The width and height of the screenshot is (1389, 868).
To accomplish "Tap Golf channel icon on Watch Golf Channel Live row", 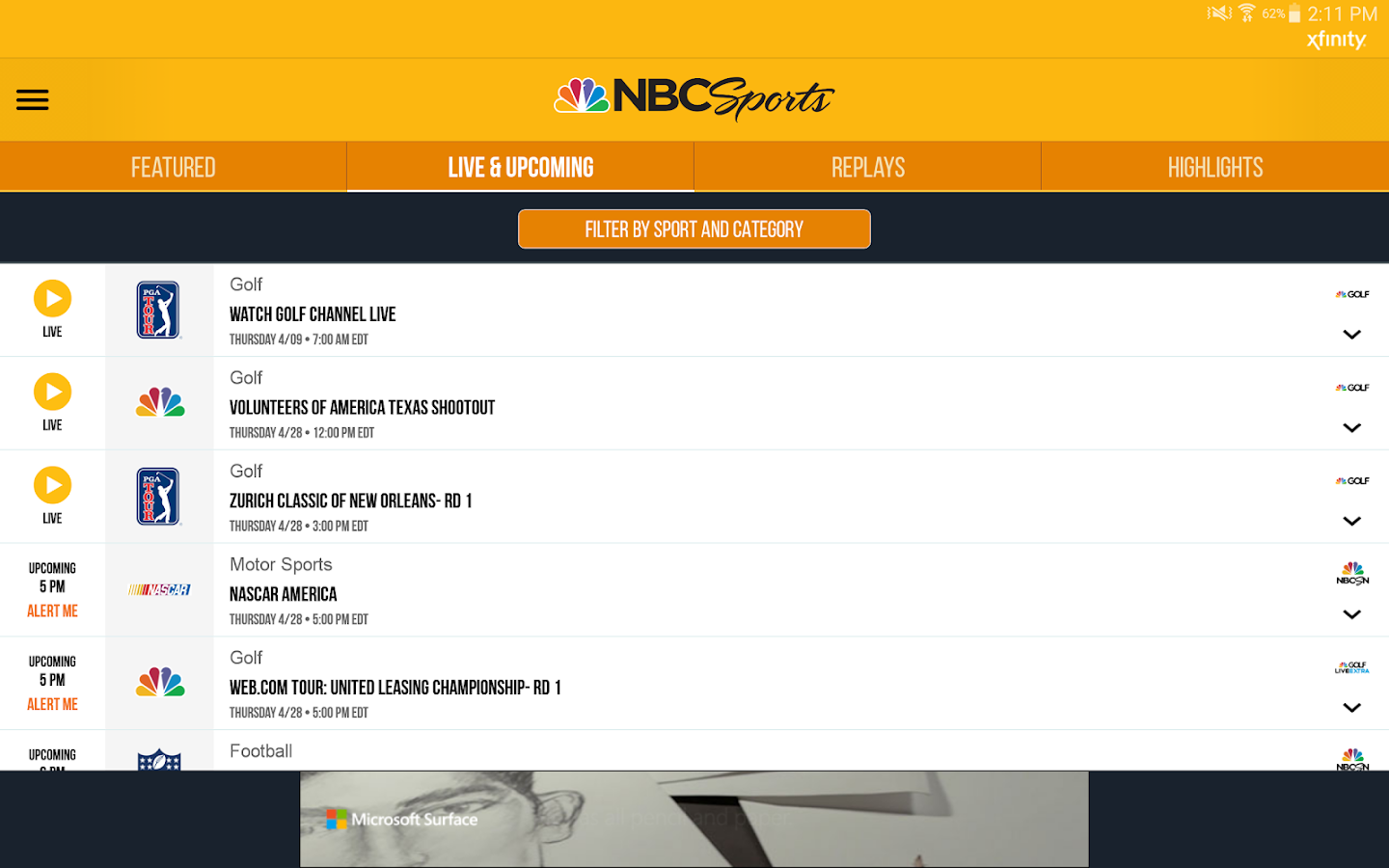I will pos(1352,294).
